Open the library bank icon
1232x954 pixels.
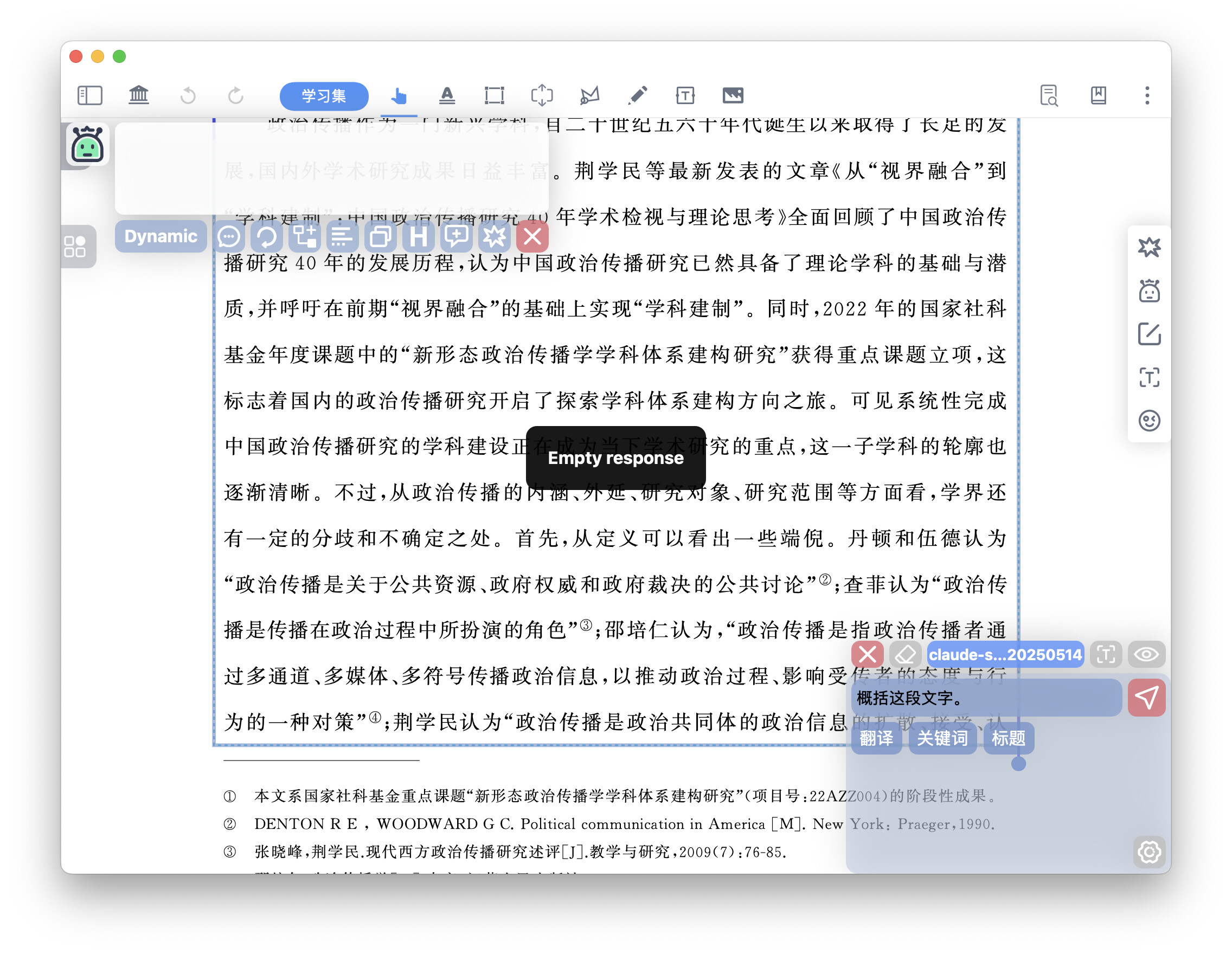pos(139,95)
